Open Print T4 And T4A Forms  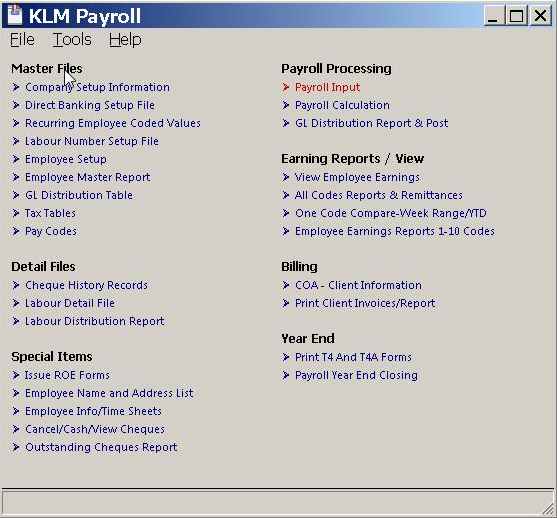(x=353, y=357)
